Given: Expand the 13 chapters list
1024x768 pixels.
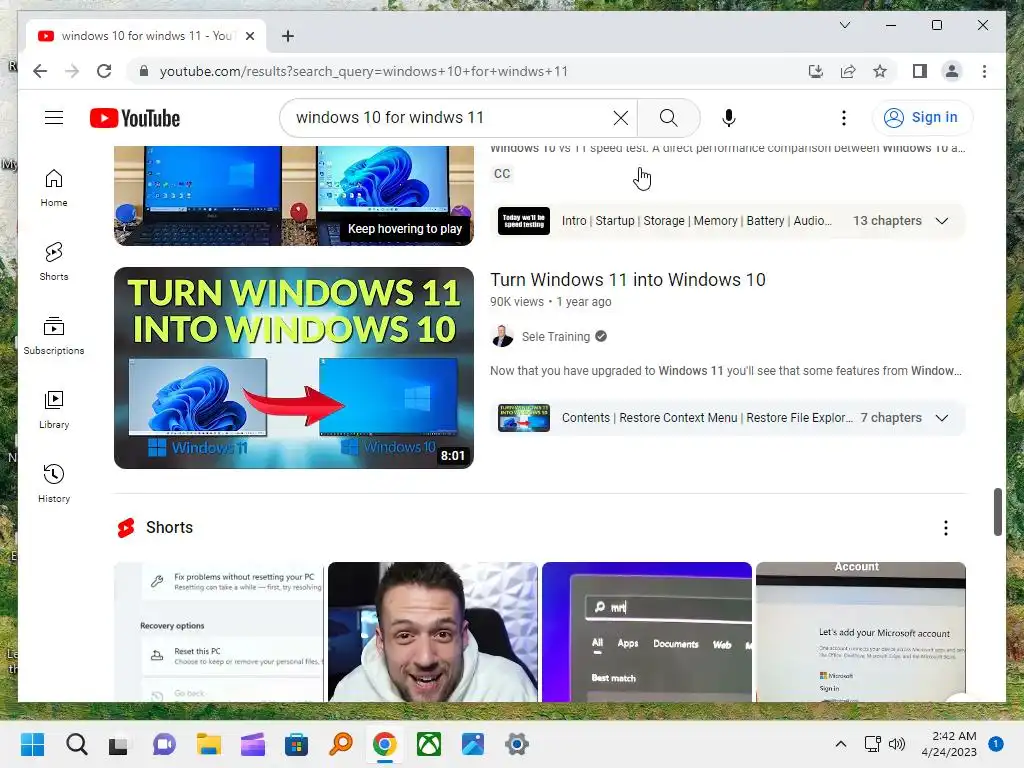Looking at the screenshot, I should click(941, 221).
